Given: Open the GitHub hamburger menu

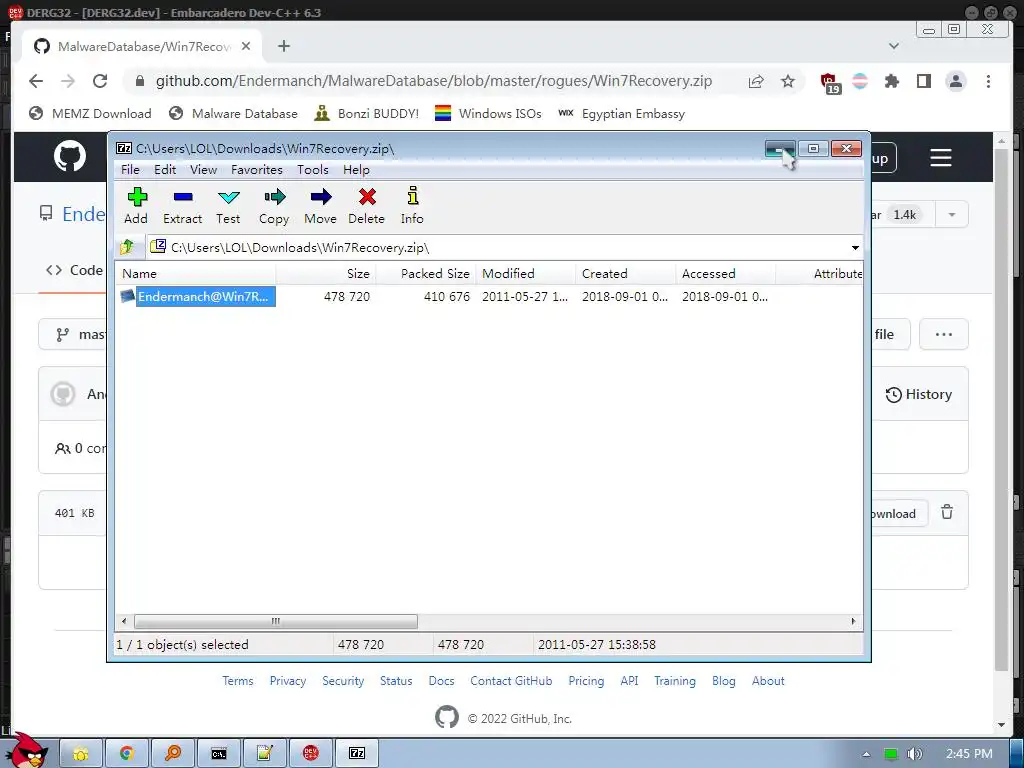Looking at the screenshot, I should pos(940,157).
